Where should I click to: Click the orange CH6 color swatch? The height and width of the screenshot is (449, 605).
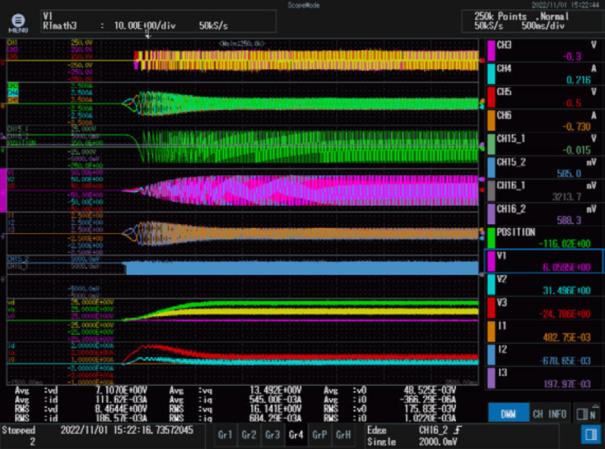(491, 121)
